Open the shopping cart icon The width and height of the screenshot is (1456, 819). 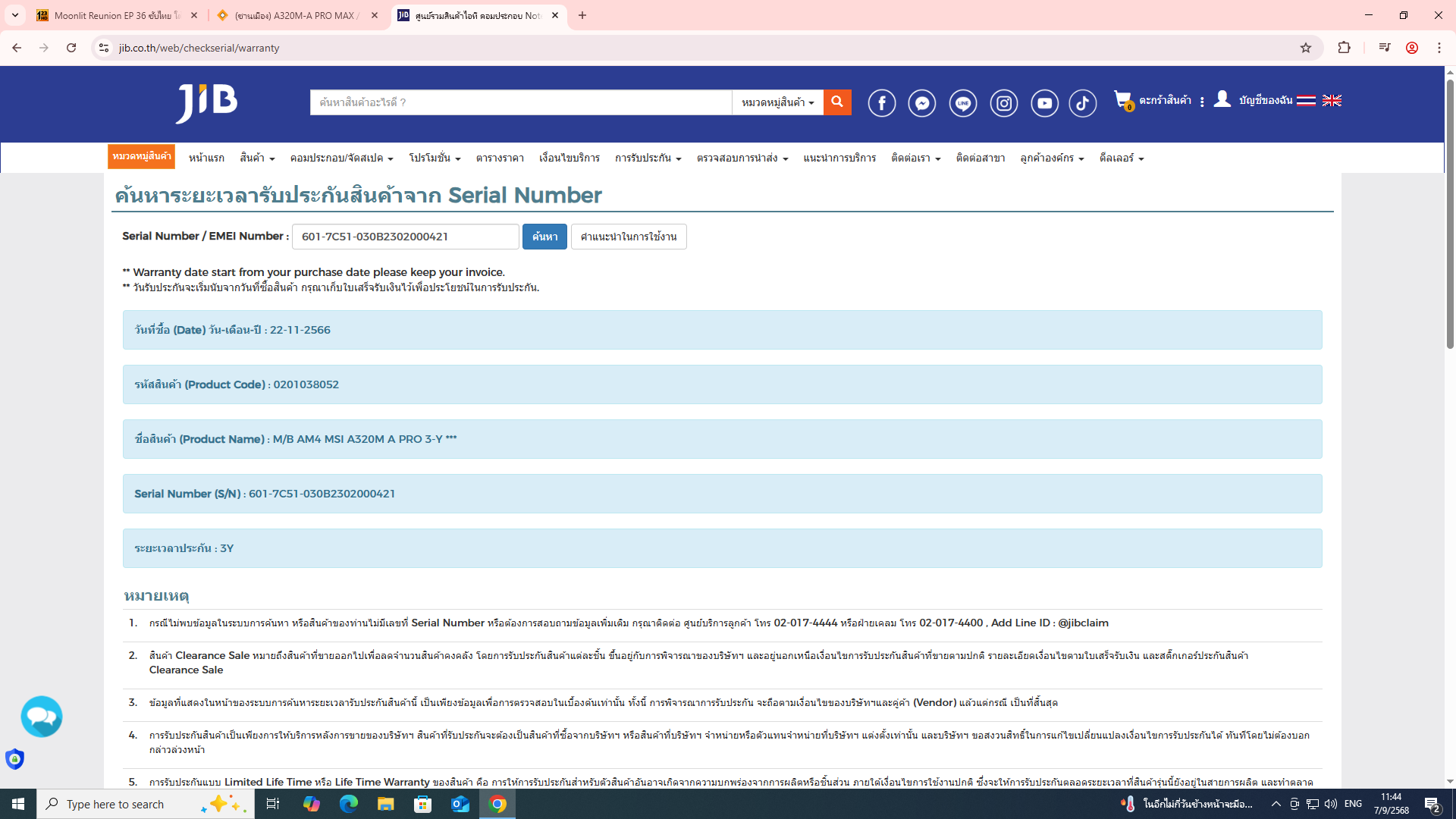[x=1123, y=100]
